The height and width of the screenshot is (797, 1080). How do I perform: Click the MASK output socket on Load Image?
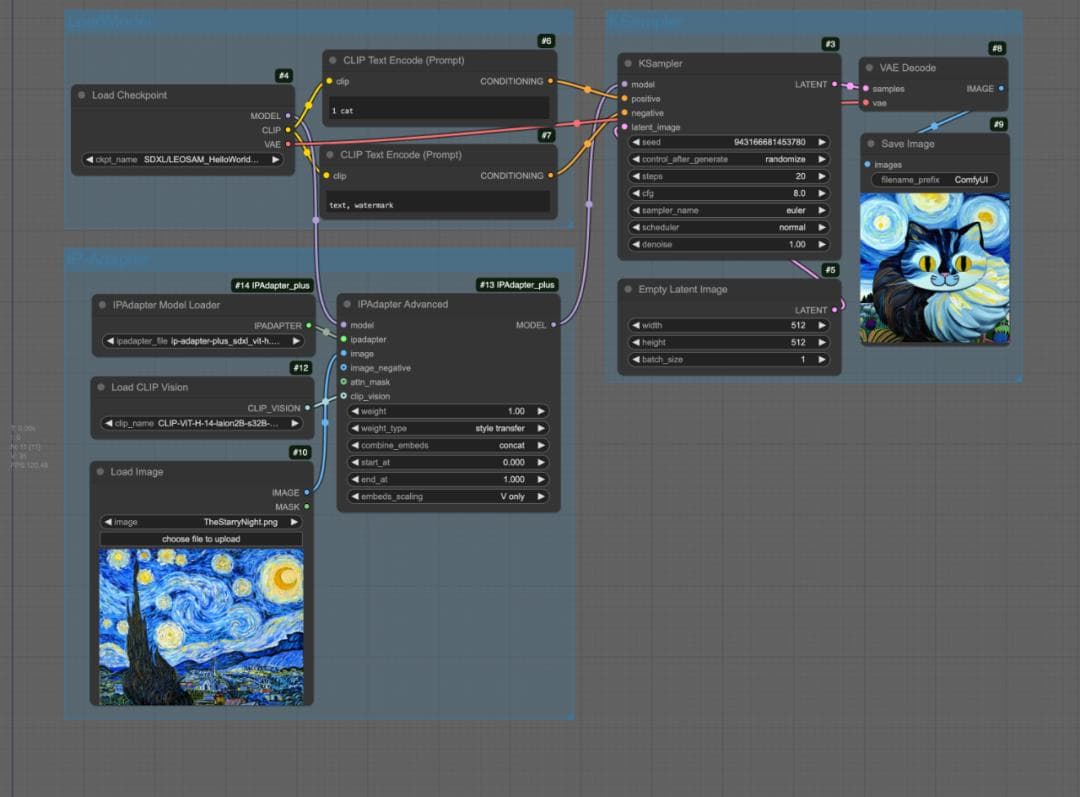point(307,507)
